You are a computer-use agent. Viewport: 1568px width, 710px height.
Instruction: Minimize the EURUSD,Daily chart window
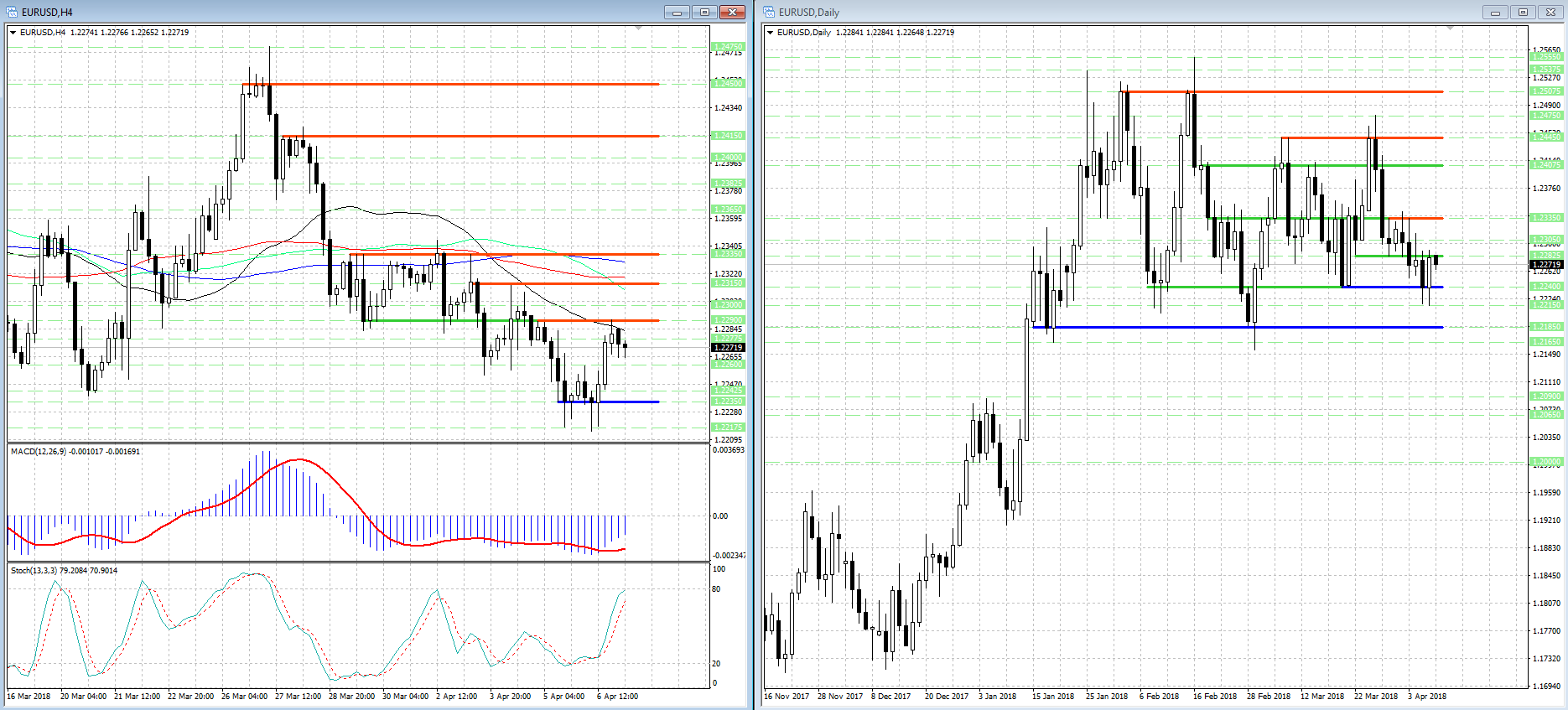click(x=1495, y=12)
